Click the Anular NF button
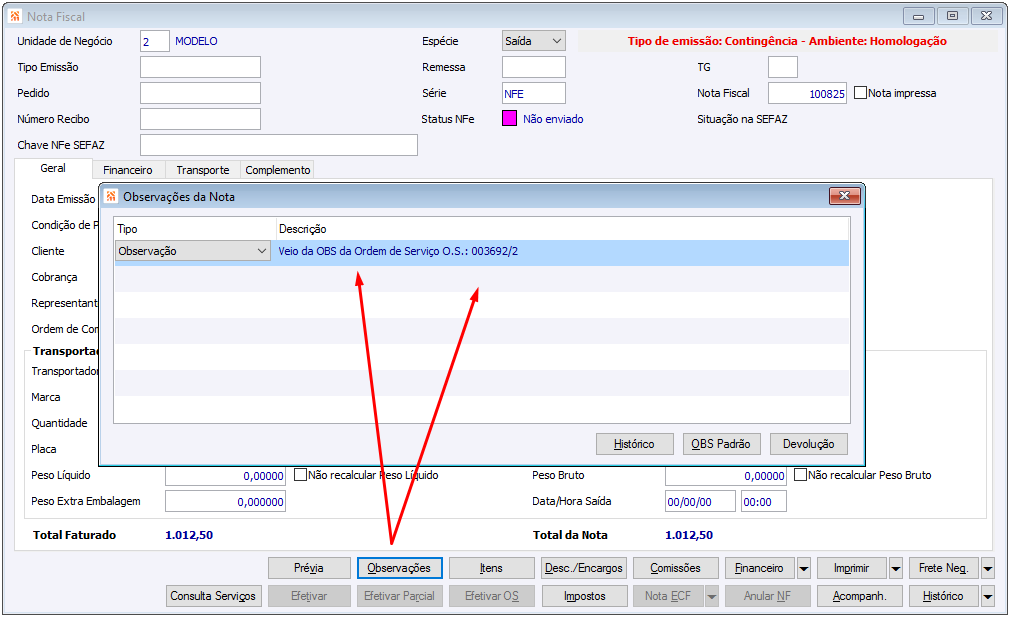 coord(767,596)
